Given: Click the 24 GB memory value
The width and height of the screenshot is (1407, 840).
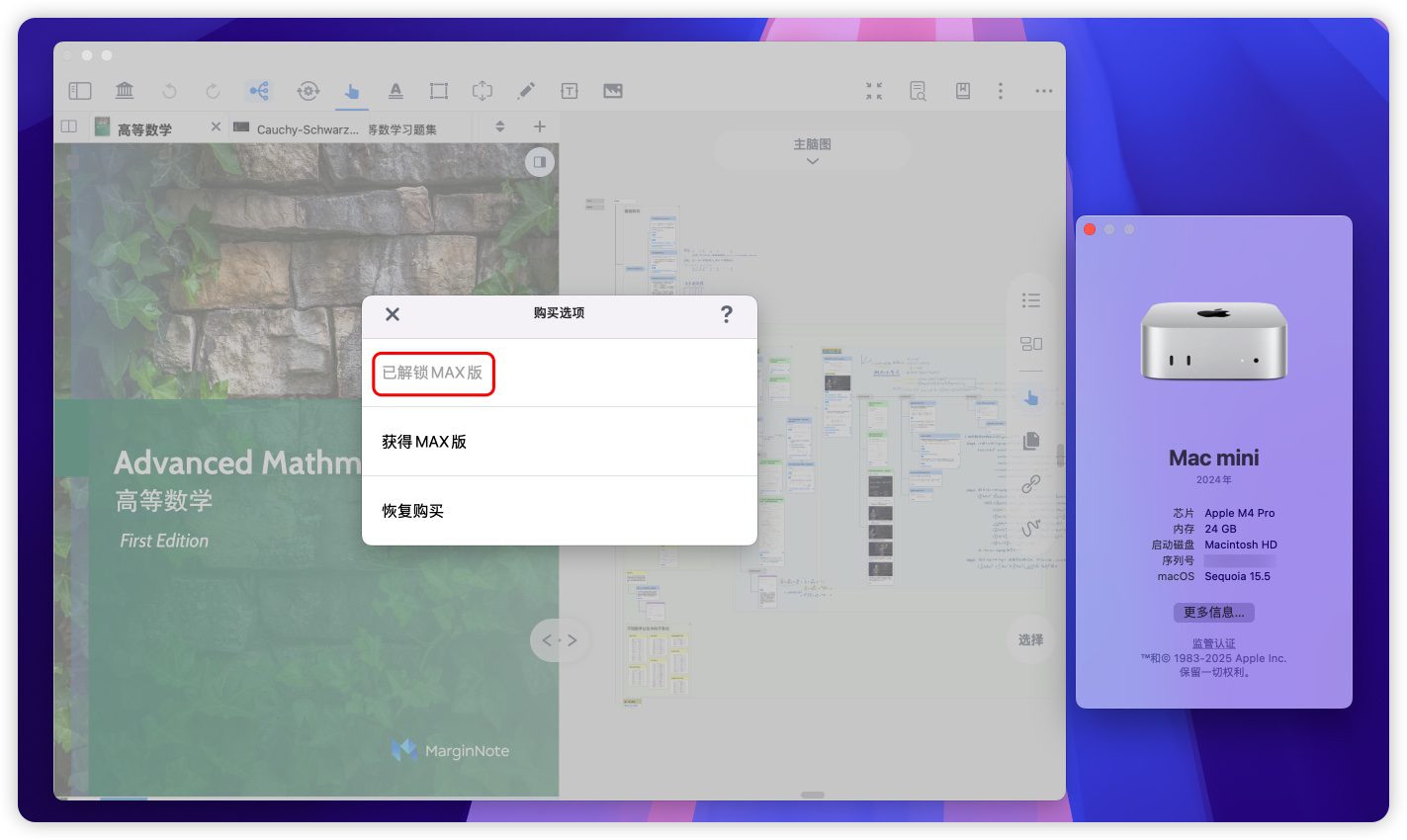Looking at the screenshot, I should (1221, 529).
